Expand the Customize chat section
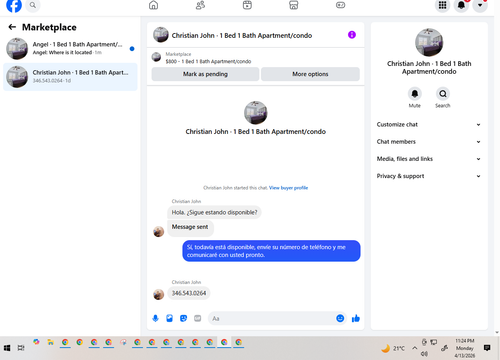This screenshot has width=500, height=360. click(x=429, y=124)
